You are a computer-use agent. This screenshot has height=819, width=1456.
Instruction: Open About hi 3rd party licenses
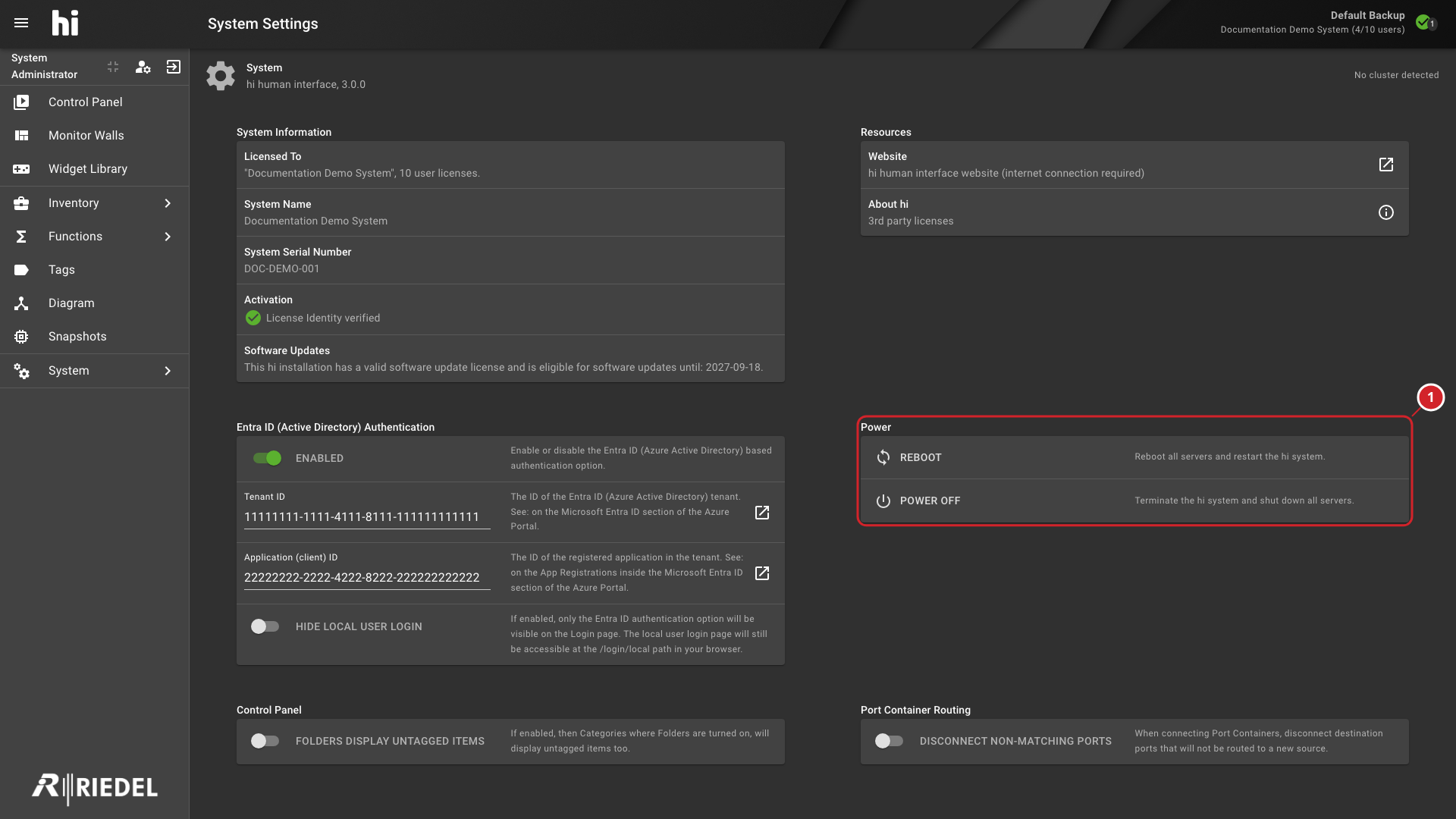click(x=1134, y=212)
